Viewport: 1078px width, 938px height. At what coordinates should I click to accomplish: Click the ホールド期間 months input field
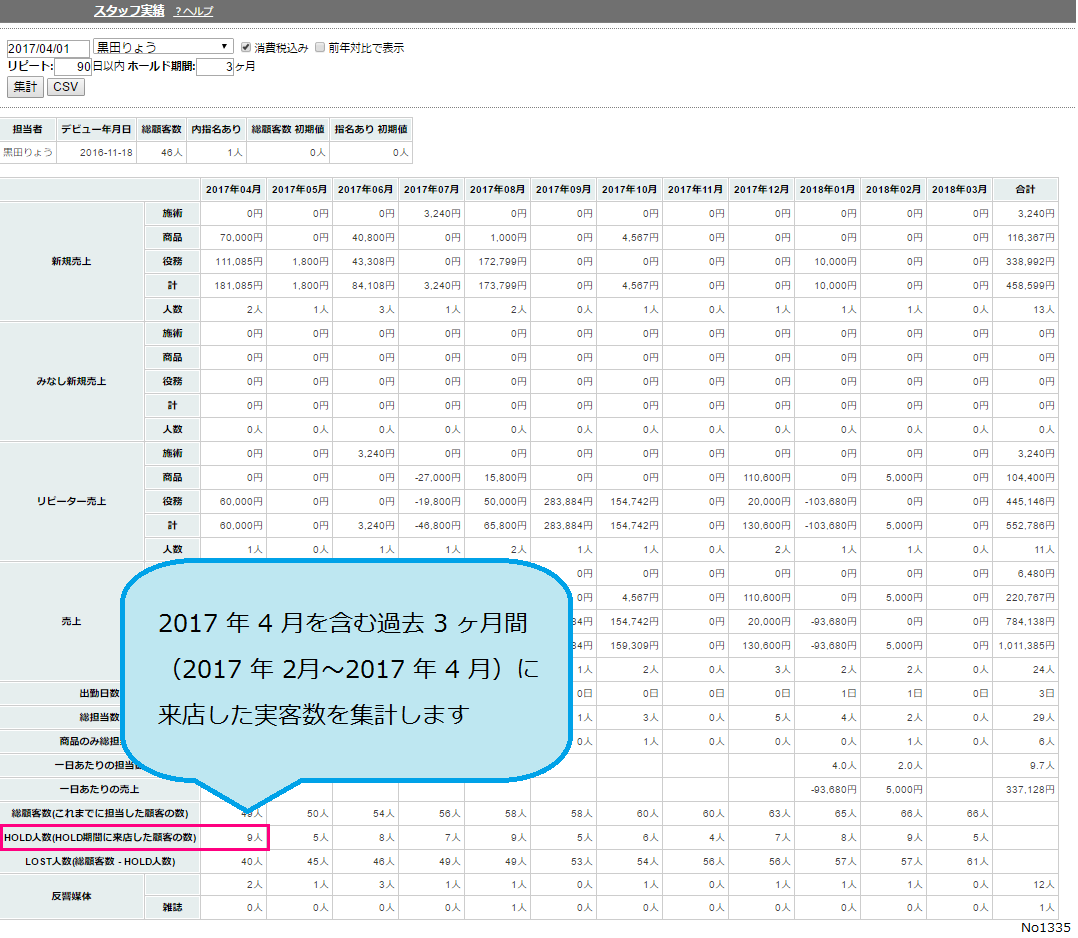click(x=215, y=67)
